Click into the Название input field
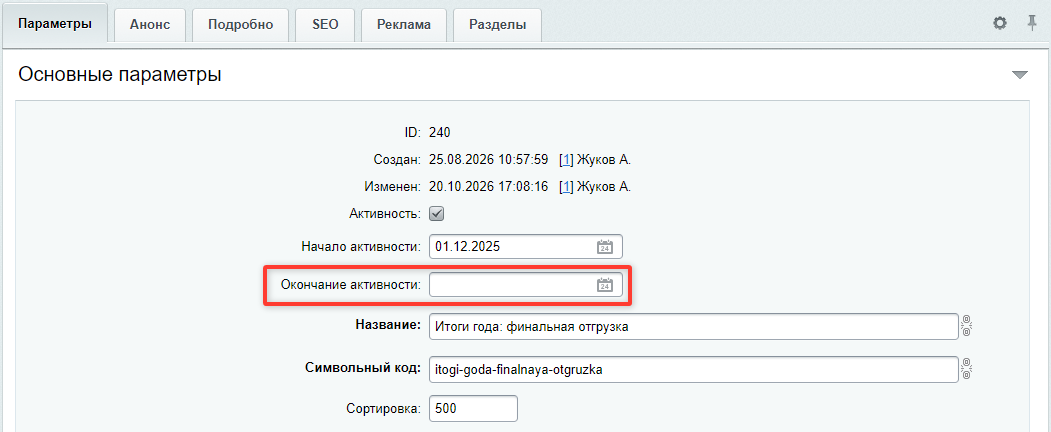The width and height of the screenshot is (1051, 432). point(693,327)
